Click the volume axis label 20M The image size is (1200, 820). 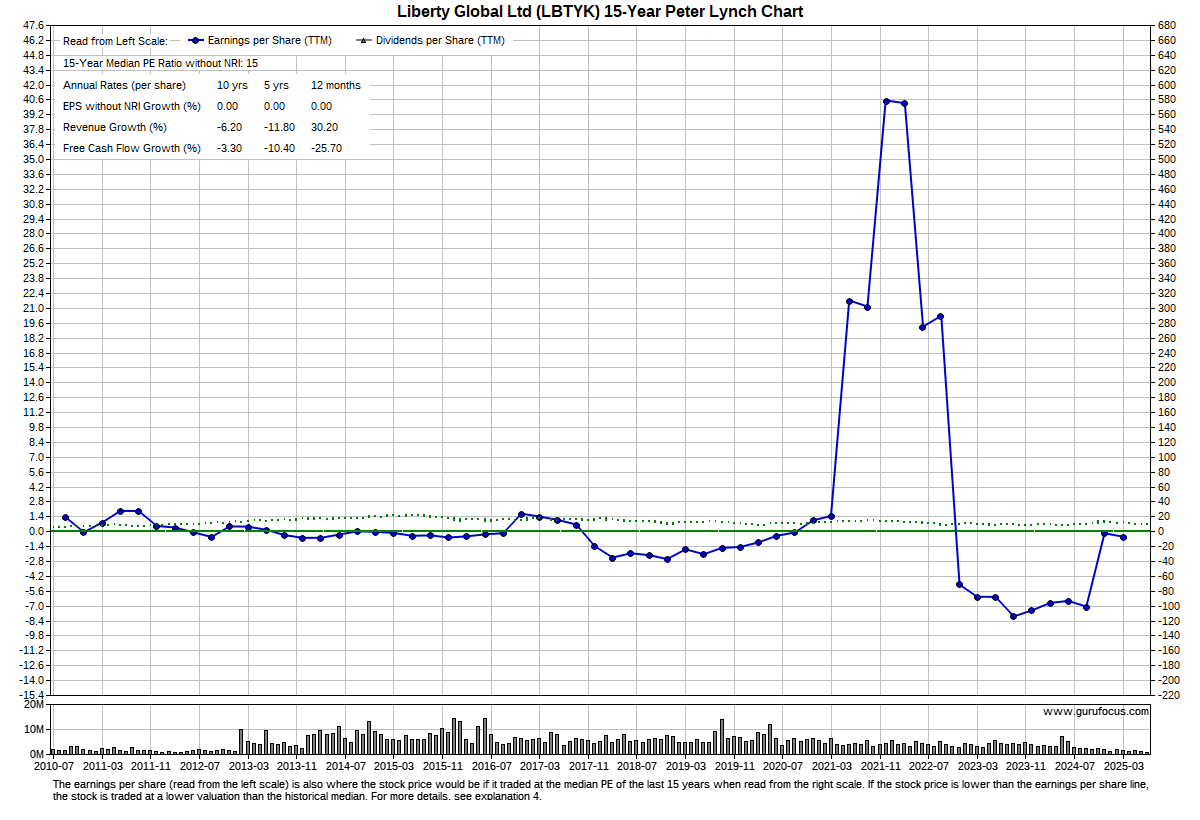pos(32,705)
